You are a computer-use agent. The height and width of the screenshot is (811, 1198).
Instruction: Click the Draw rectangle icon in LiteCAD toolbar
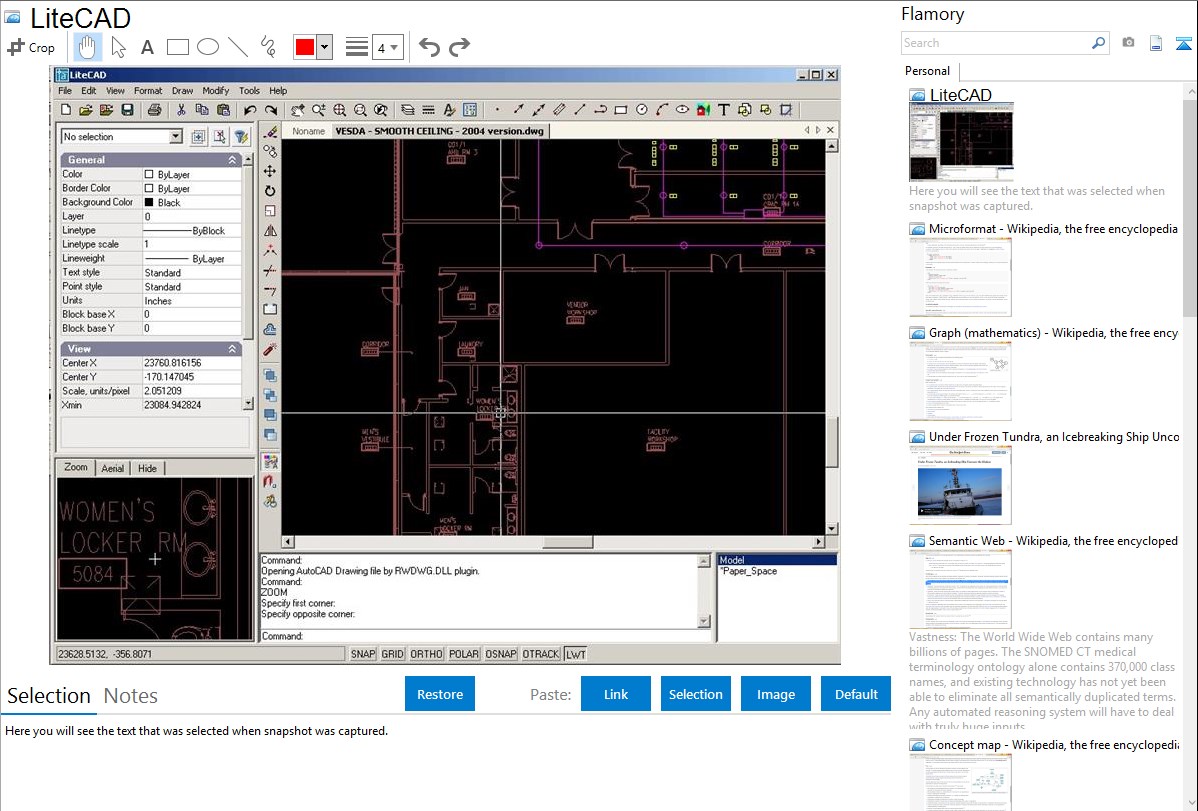620,110
